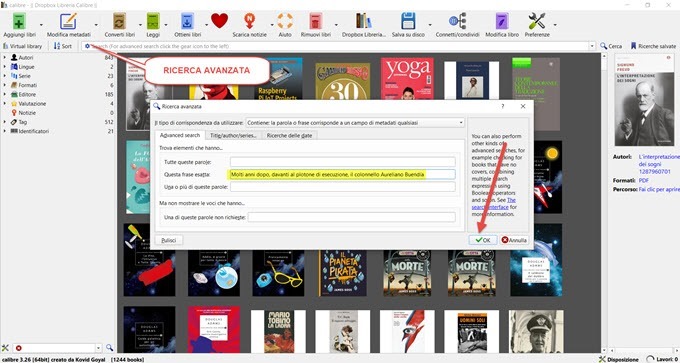Open the Leggi book viewer icon
This screenshot has height=363, width=680.
[153, 21]
